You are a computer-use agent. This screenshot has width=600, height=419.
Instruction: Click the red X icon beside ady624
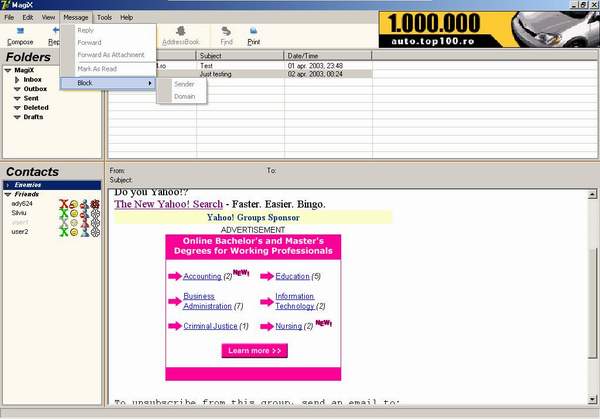click(x=64, y=204)
